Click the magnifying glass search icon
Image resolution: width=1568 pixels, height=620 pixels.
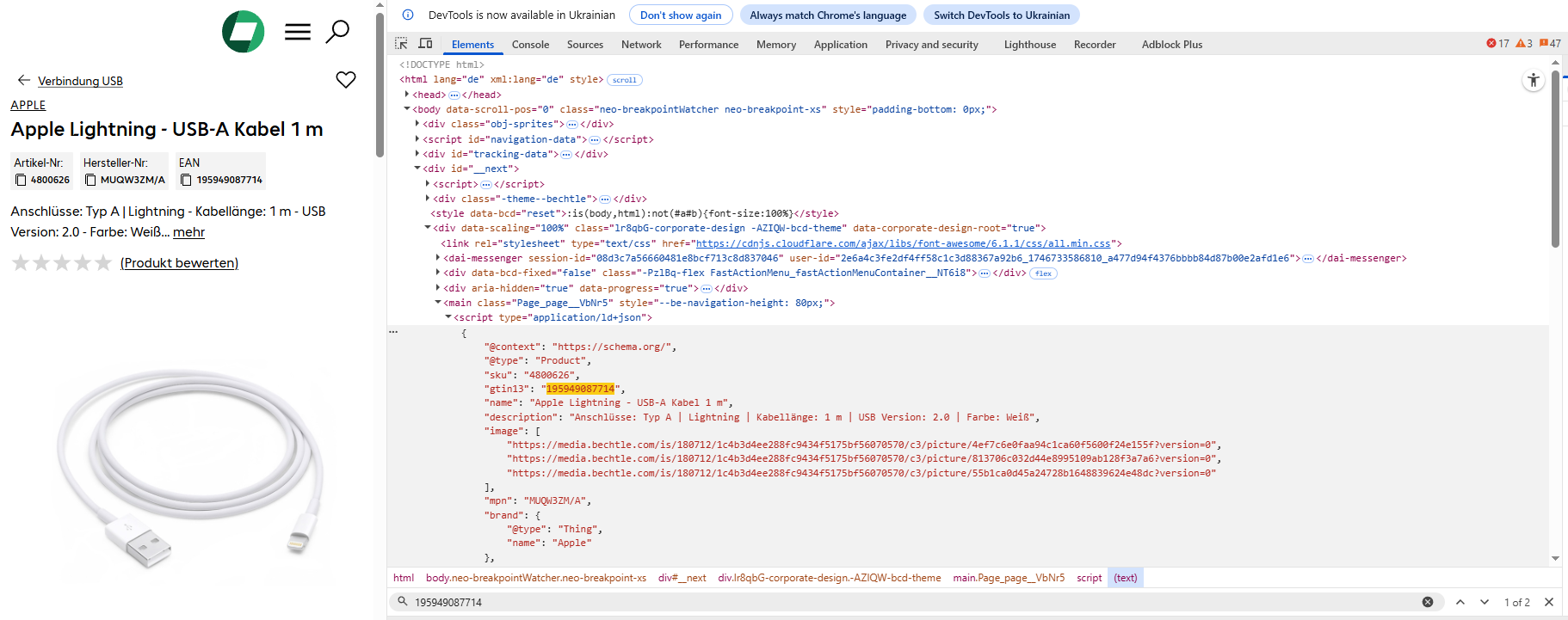click(x=337, y=32)
